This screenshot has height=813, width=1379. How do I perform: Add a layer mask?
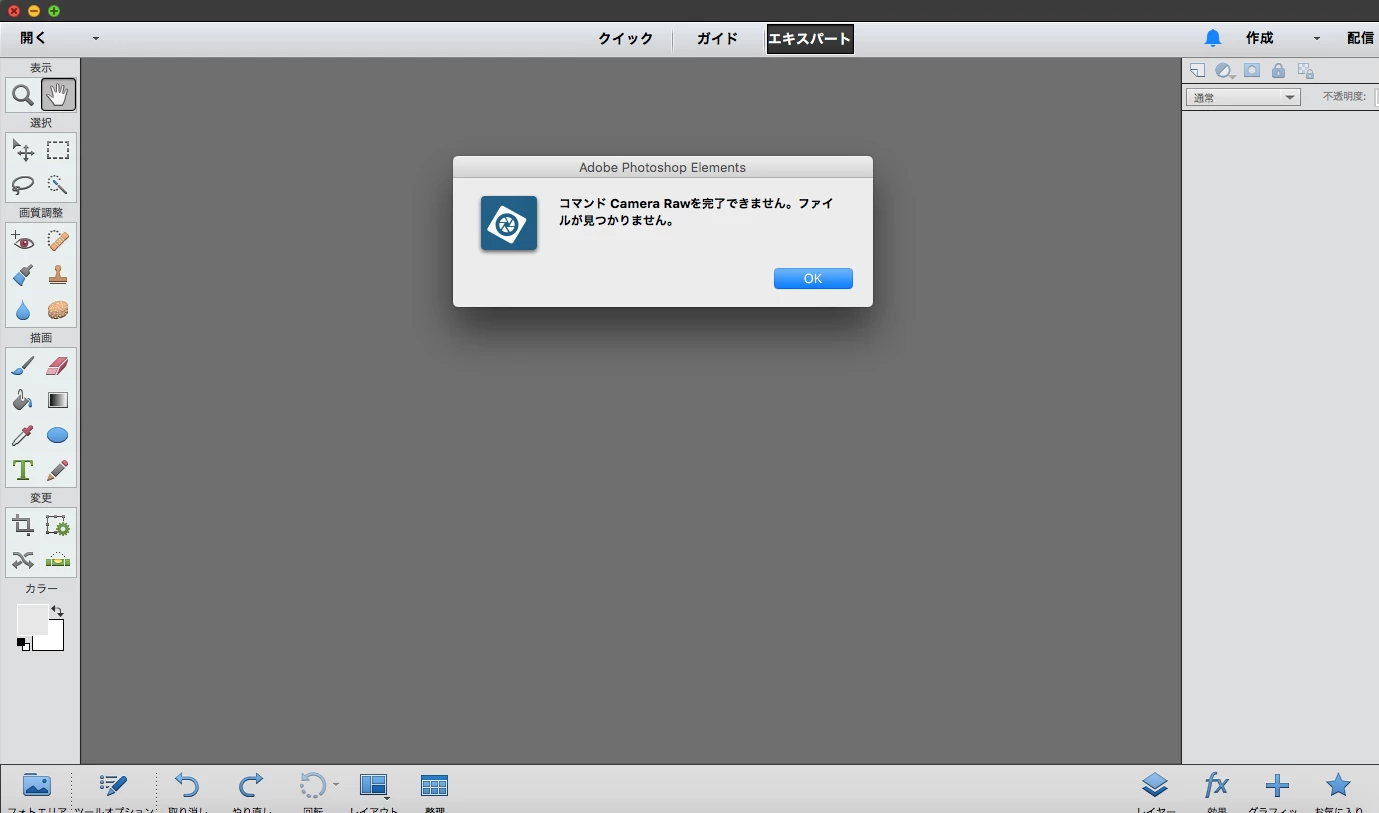1251,71
